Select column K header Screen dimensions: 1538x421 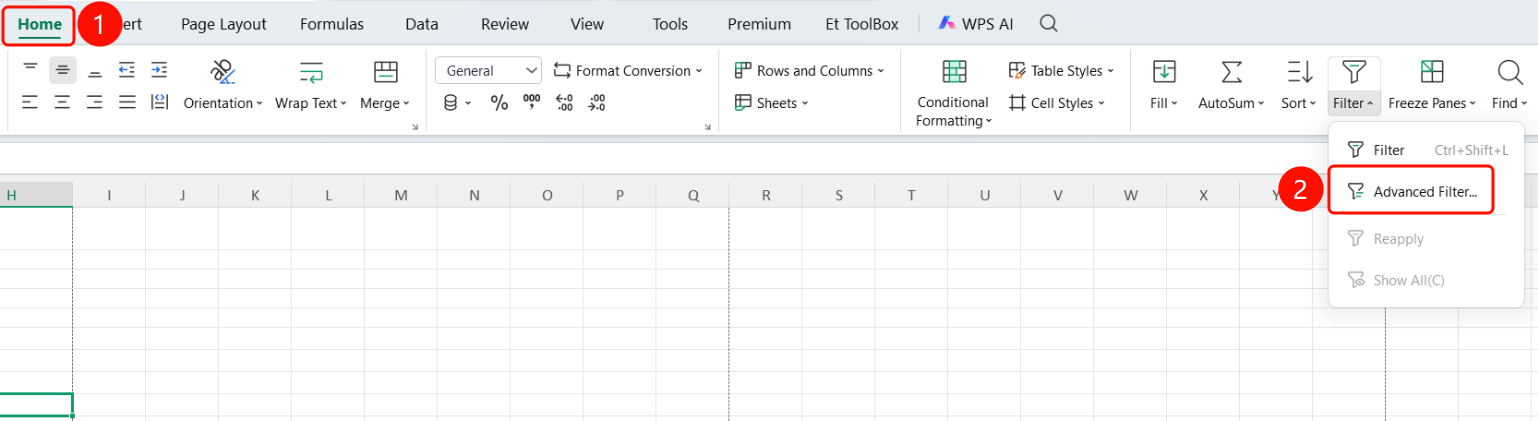pyautogui.click(x=255, y=195)
